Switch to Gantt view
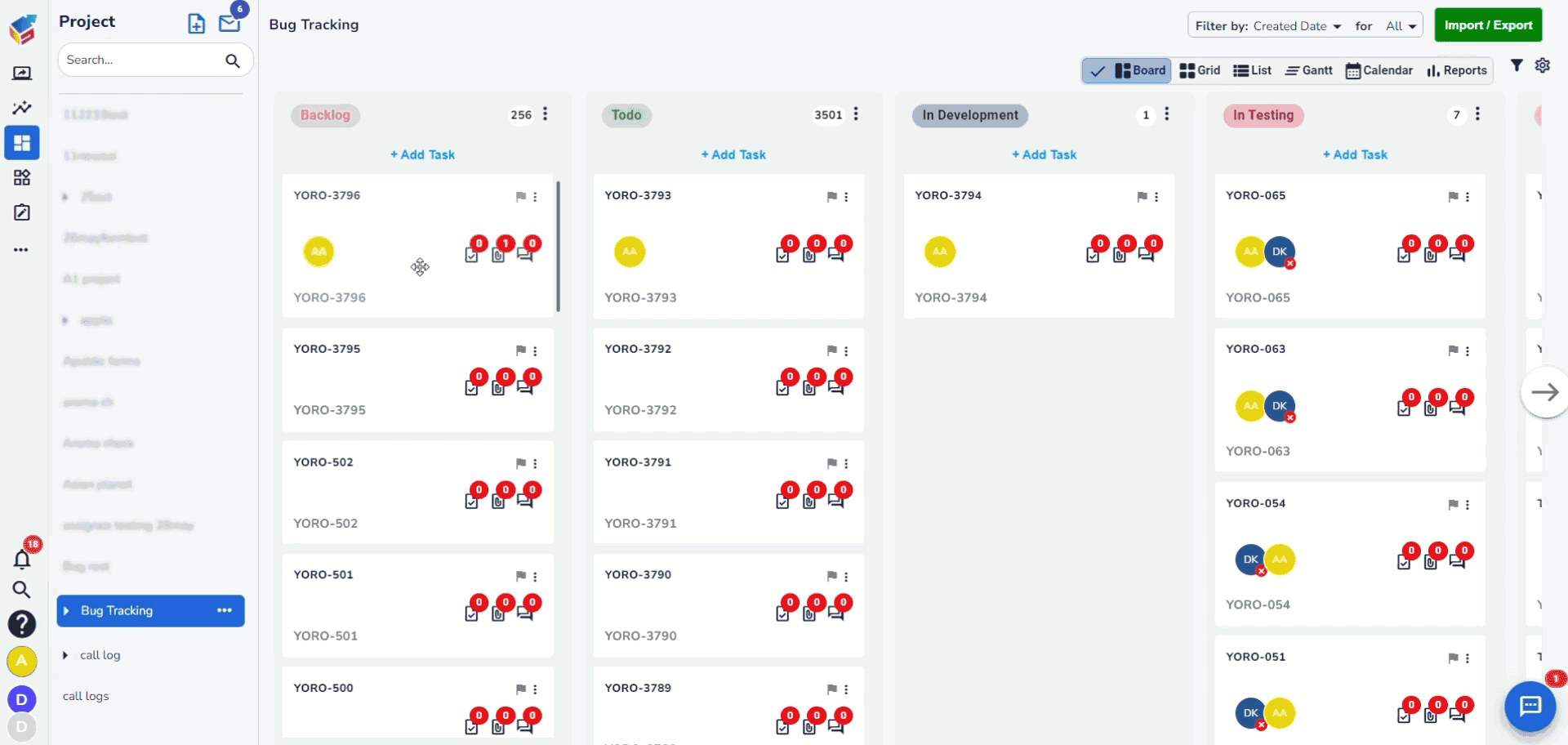 [x=1309, y=71]
